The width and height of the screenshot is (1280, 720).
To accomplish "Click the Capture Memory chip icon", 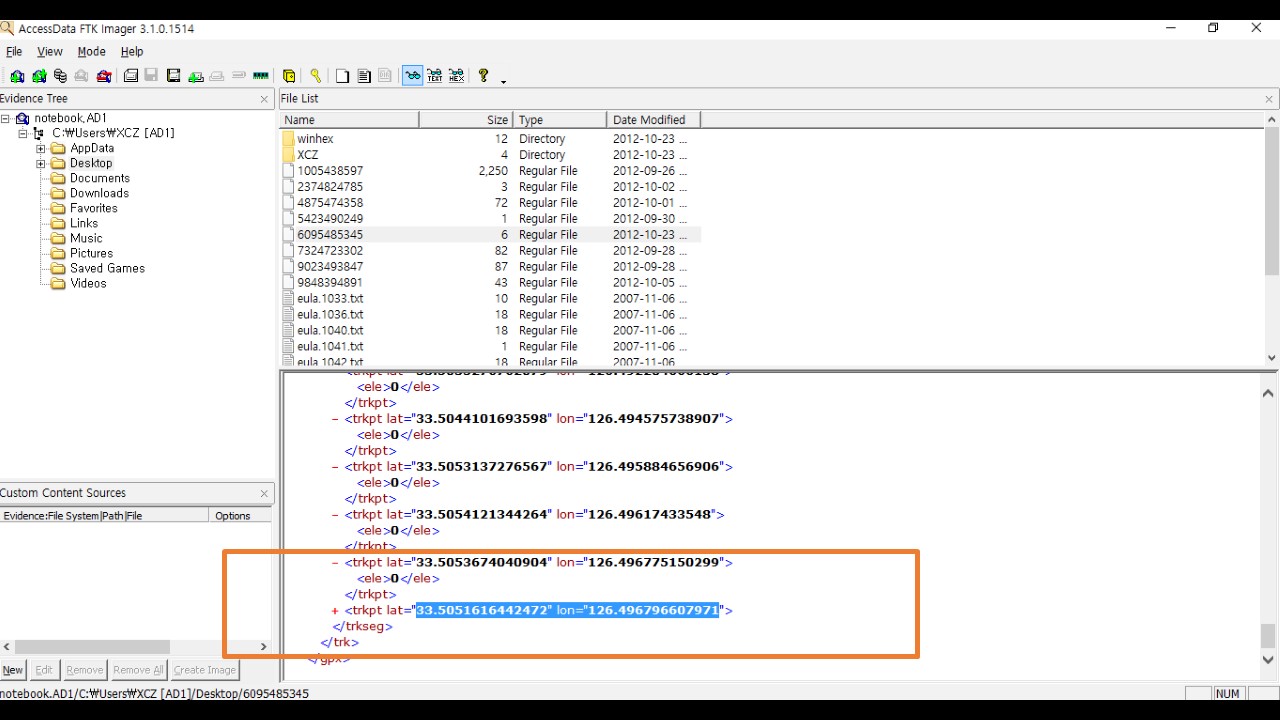I will 261,76.
